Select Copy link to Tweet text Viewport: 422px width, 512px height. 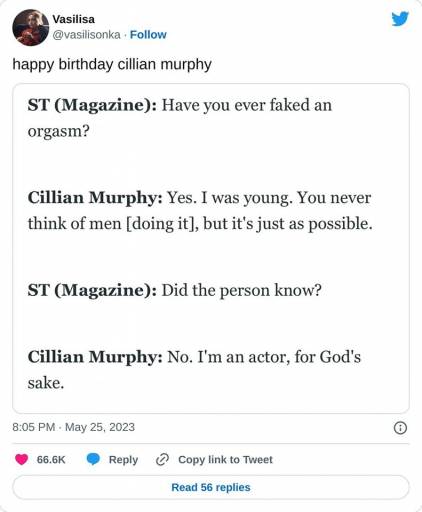[x=225, y=460]
